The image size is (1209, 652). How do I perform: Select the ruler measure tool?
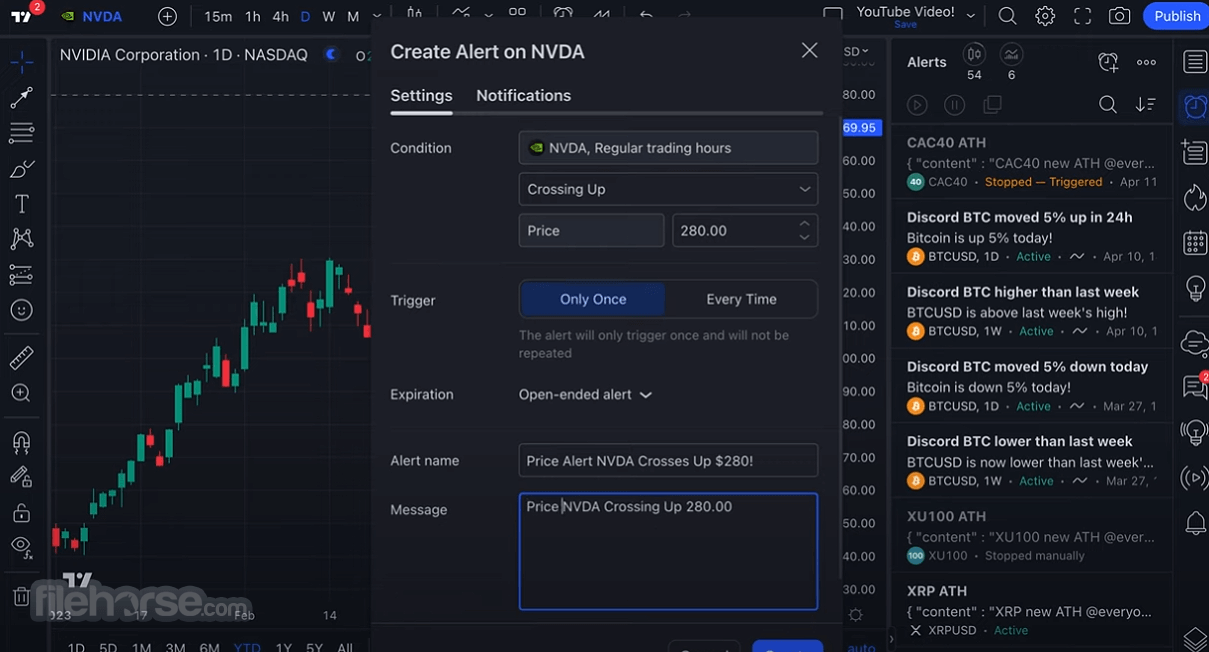[21, 357]
